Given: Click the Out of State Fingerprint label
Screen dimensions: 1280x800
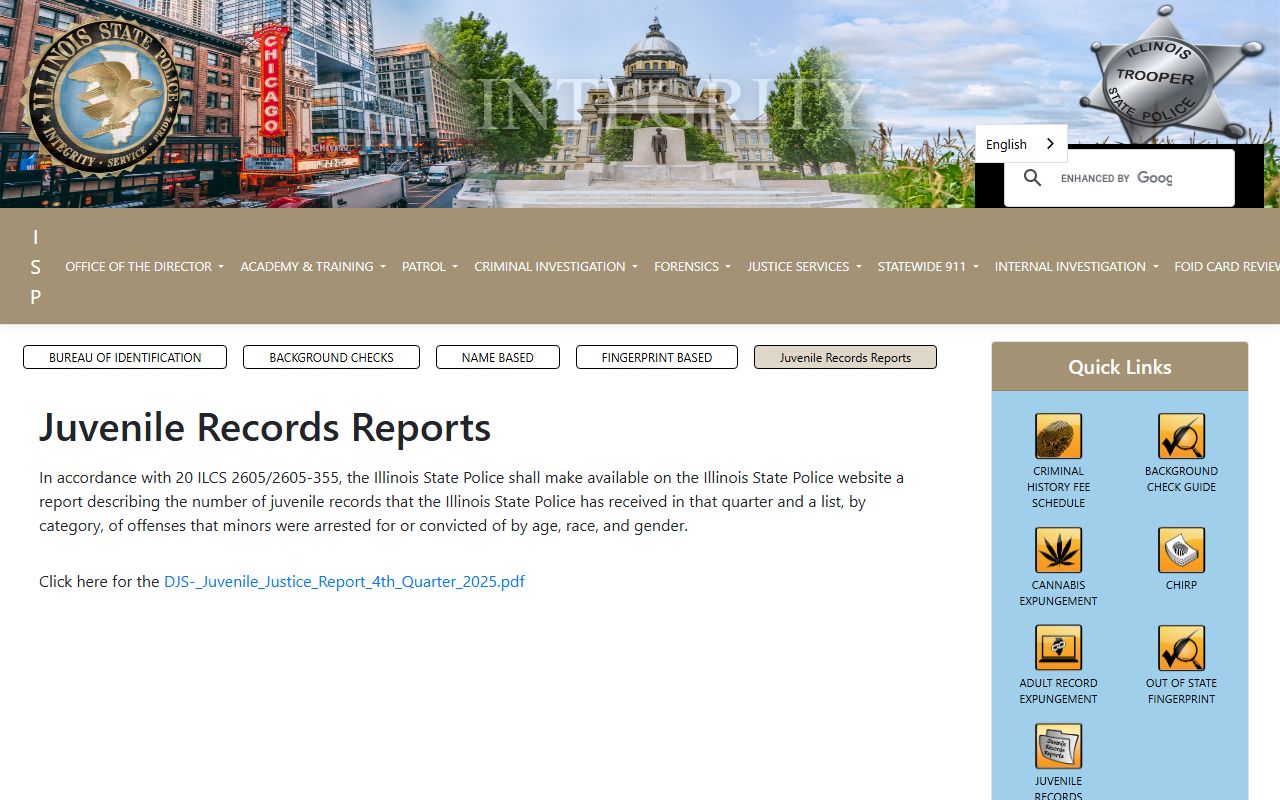Looking at the screenshot, I should [1181, 691].
